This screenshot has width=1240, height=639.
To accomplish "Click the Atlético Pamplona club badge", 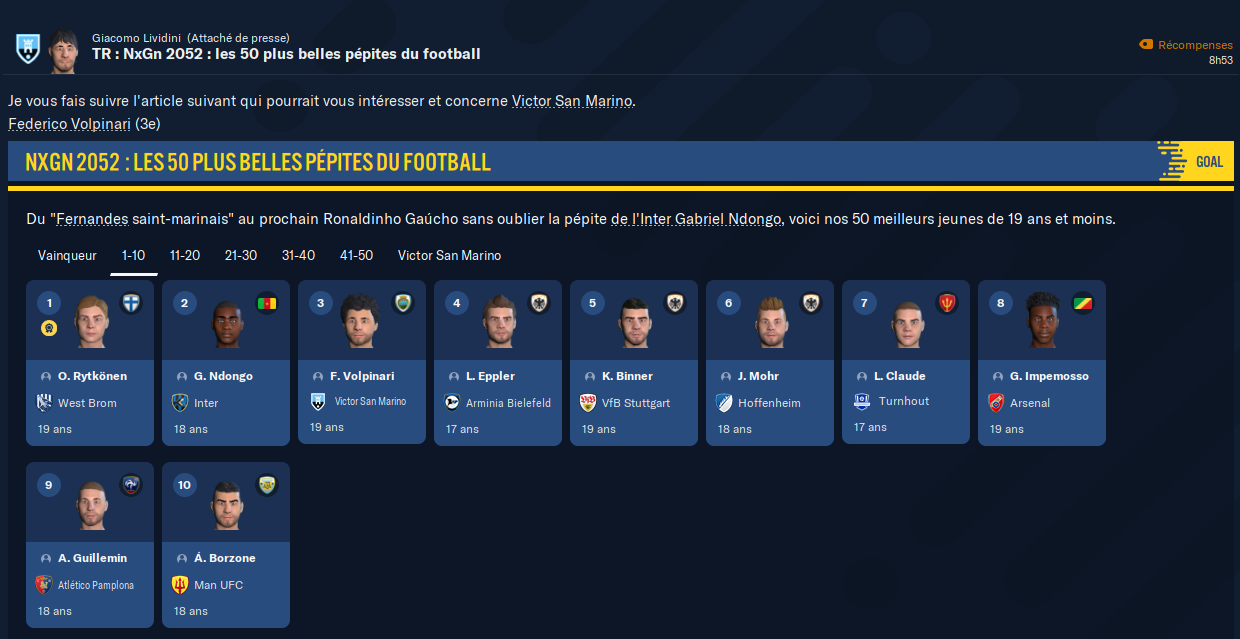I will point(44,585).
